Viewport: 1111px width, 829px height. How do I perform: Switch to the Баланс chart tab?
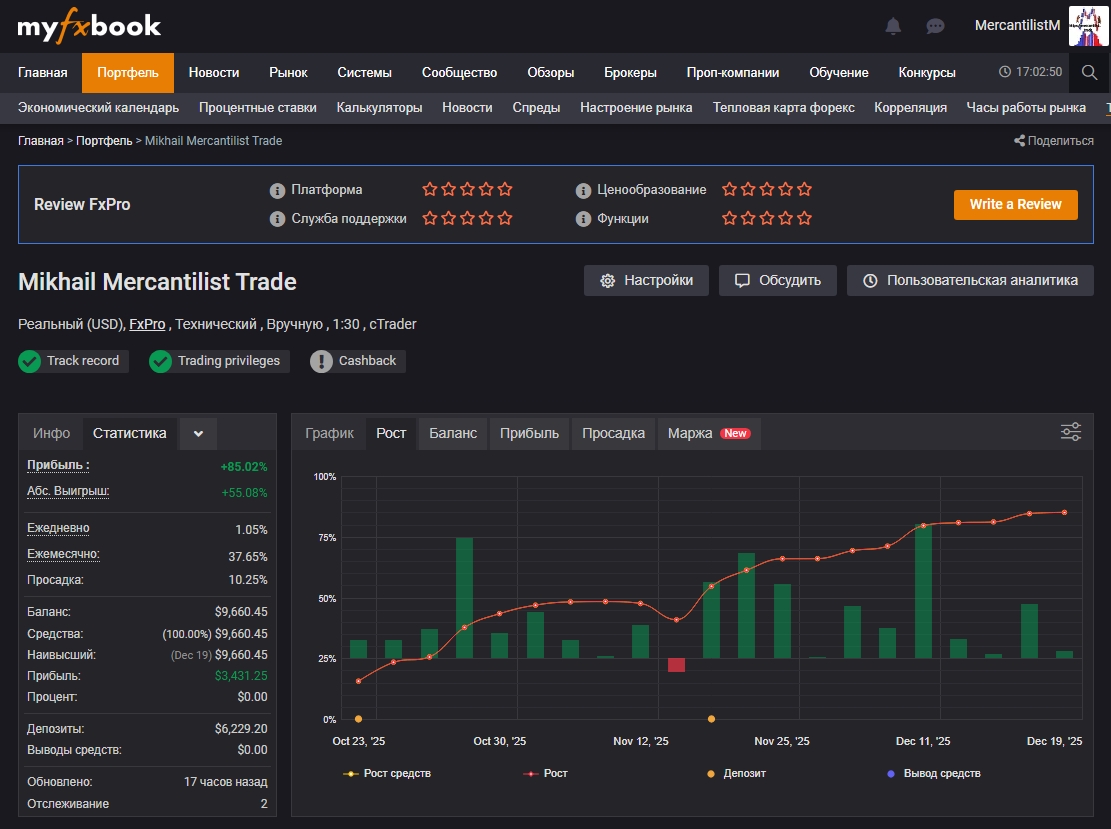[x=453, y=433]
